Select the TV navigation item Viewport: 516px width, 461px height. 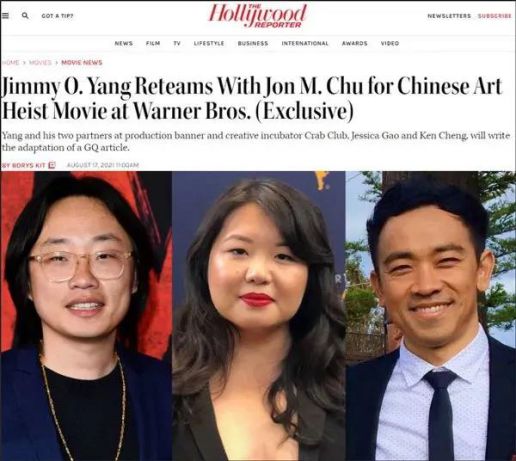[177, 43]
